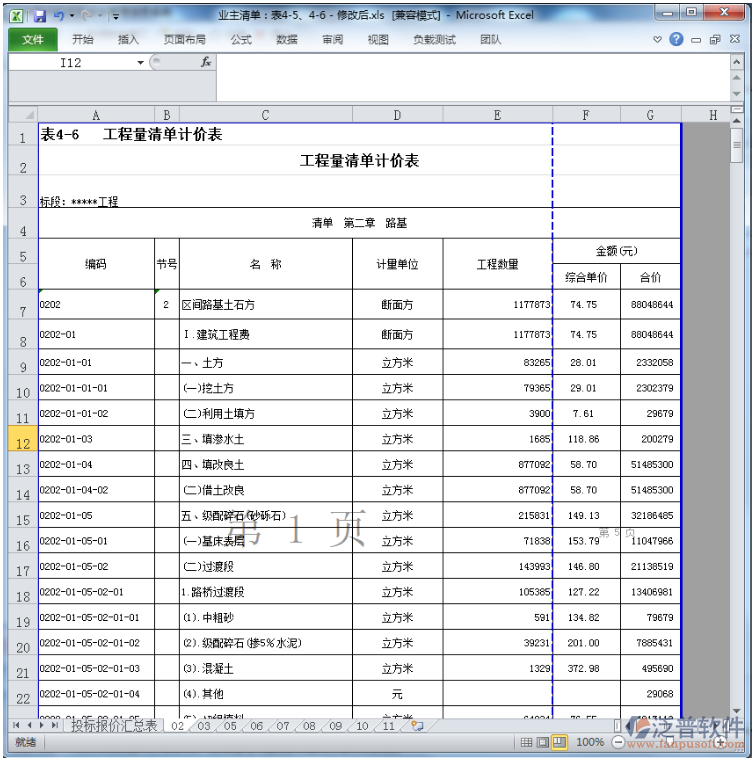Viewport: 755px width, 760px height.
Task: Switch to sheet tab 投标报价汇总表
Action: (113, 726)
